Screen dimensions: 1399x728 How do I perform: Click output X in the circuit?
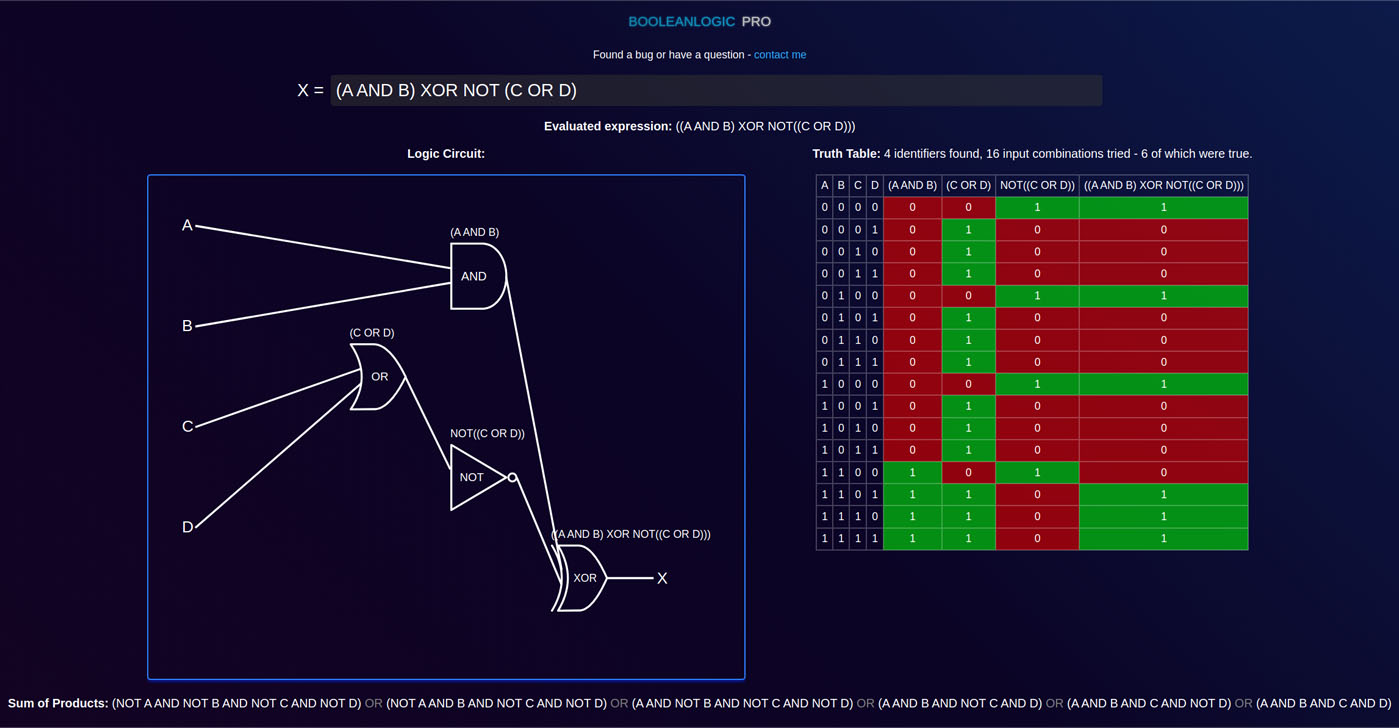[661, 579]
